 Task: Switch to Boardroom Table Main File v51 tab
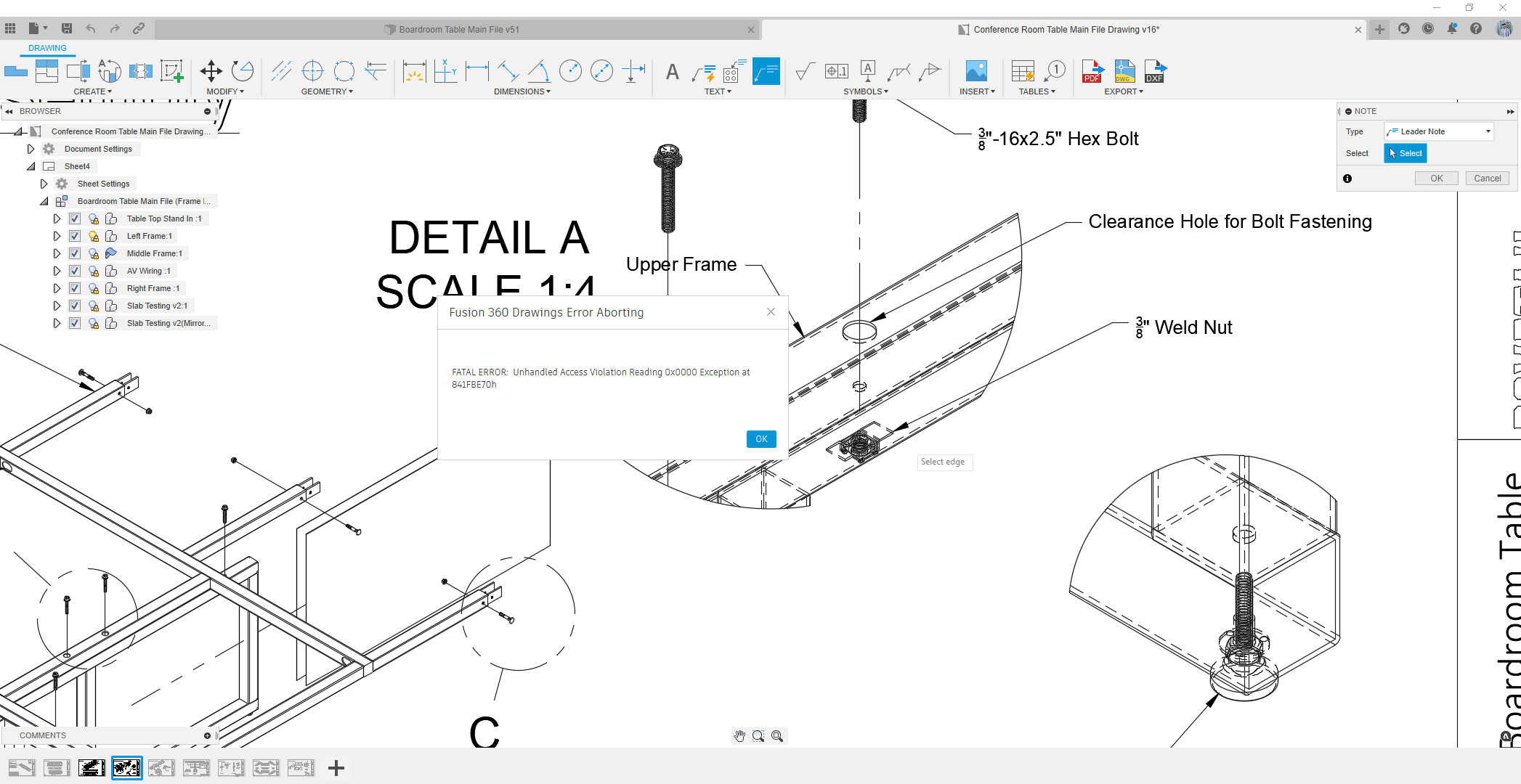[x=458, y=30]
